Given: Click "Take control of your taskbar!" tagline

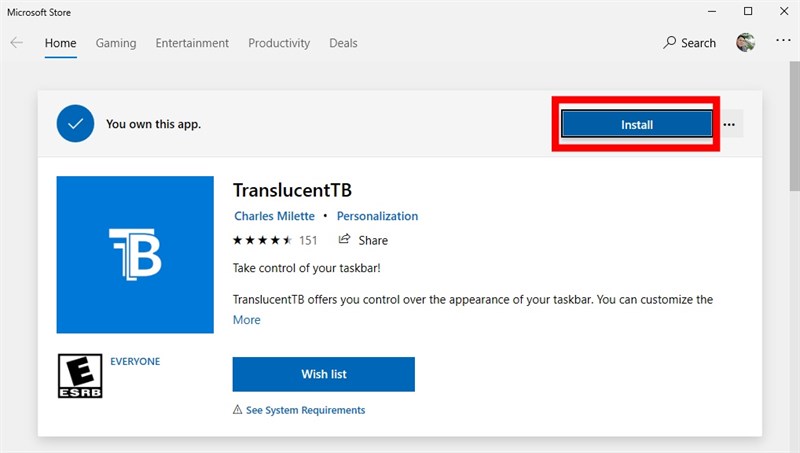Looking at the screenshot, I should tap(307, 268).
